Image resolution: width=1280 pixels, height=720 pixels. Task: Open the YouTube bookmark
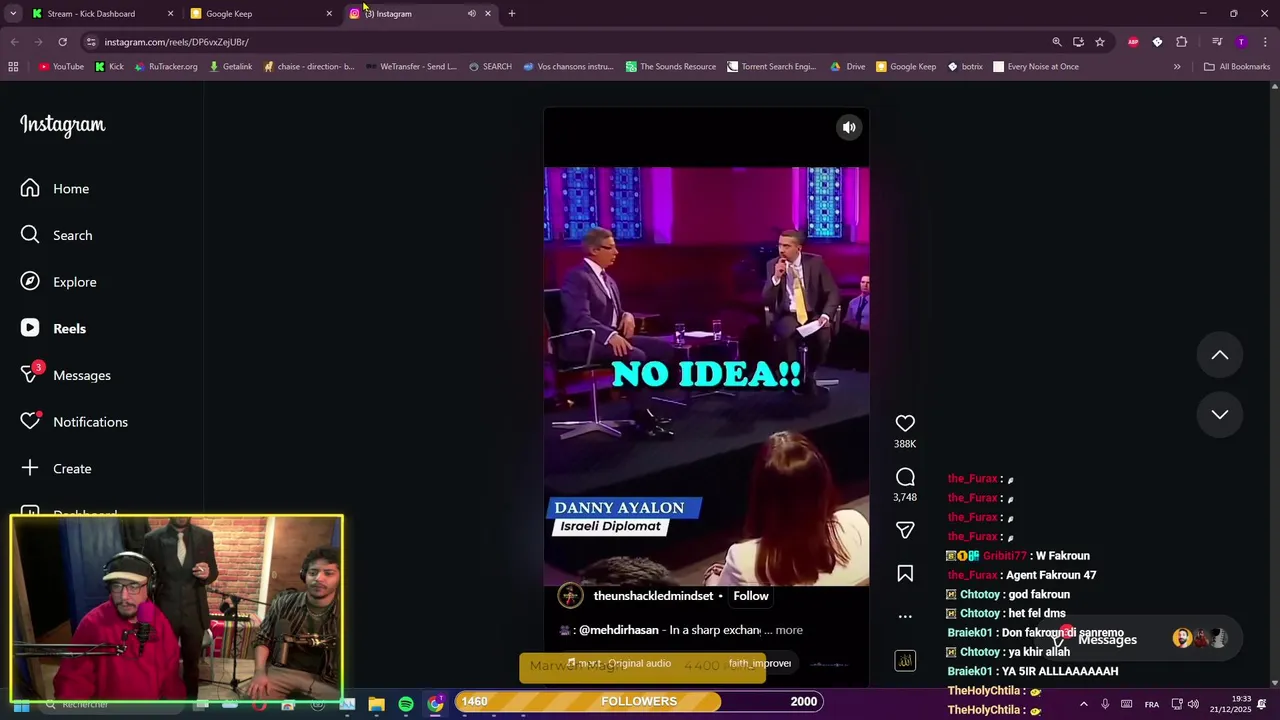[x=62, y=67]
